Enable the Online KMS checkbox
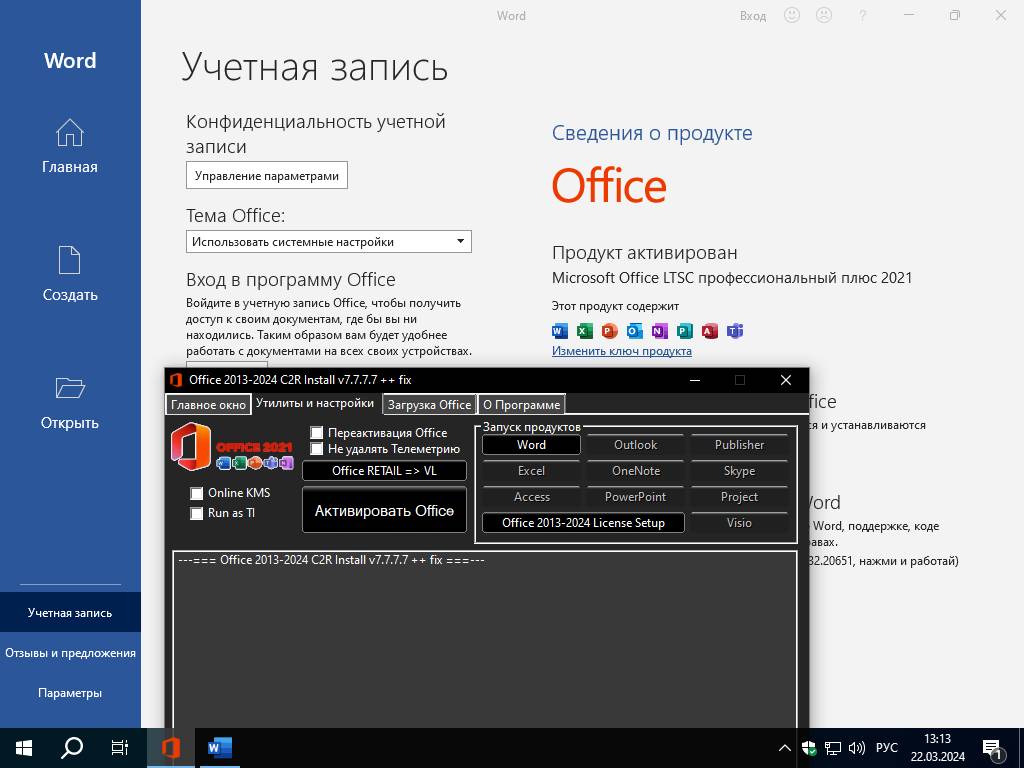The image size is (1024, 768). point(196,493)
